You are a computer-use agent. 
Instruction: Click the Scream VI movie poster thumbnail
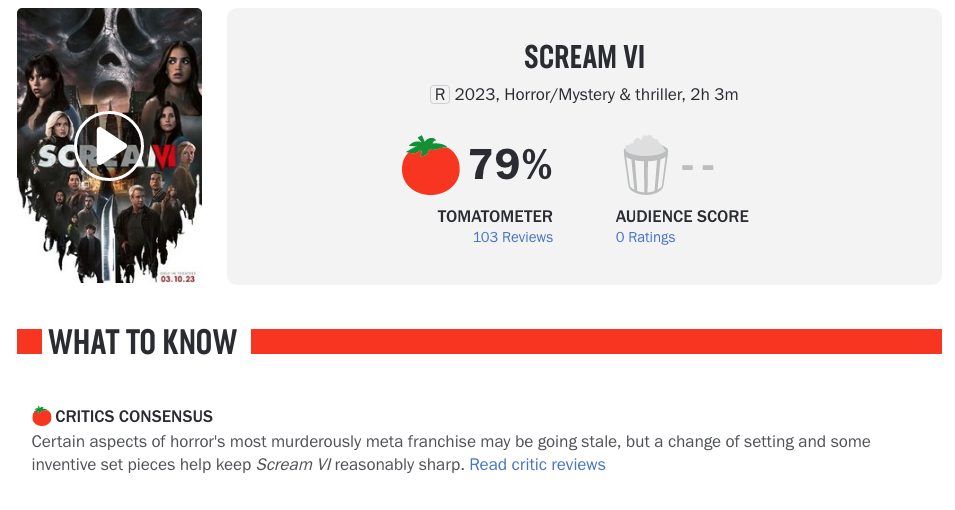[x=110, y=146]
